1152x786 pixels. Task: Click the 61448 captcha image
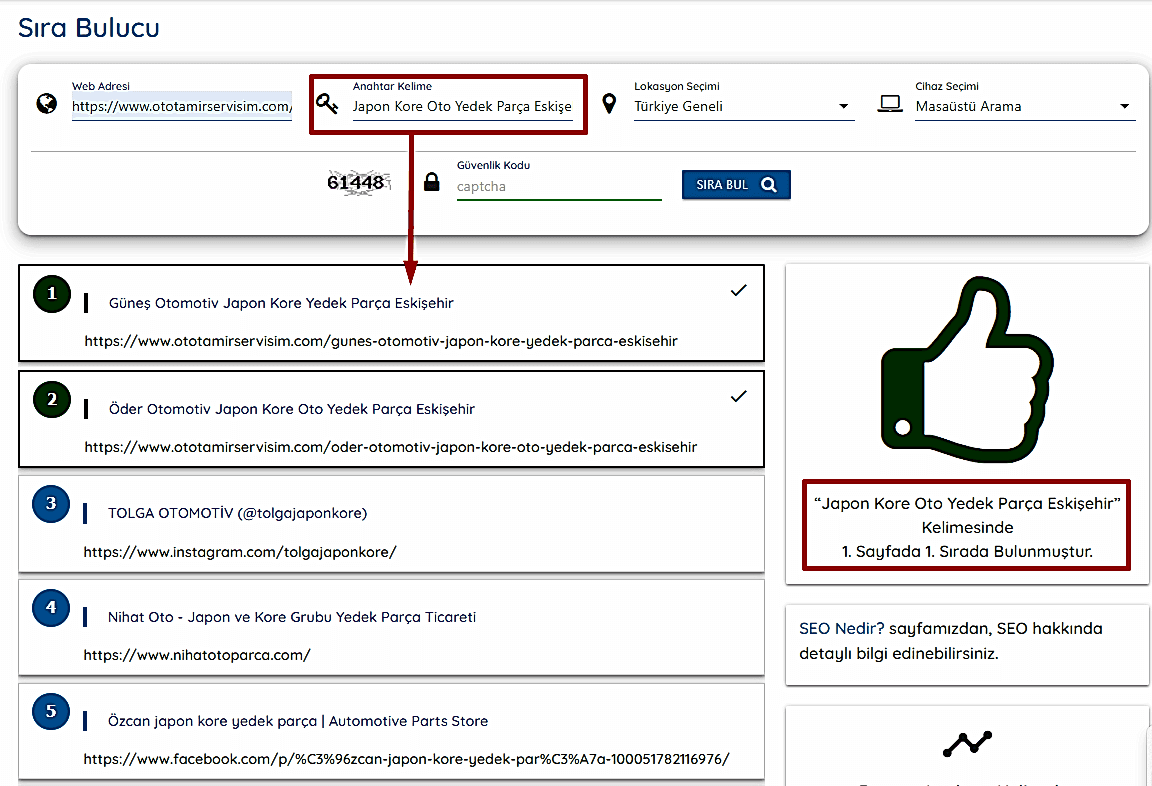(x=357, y=183)
